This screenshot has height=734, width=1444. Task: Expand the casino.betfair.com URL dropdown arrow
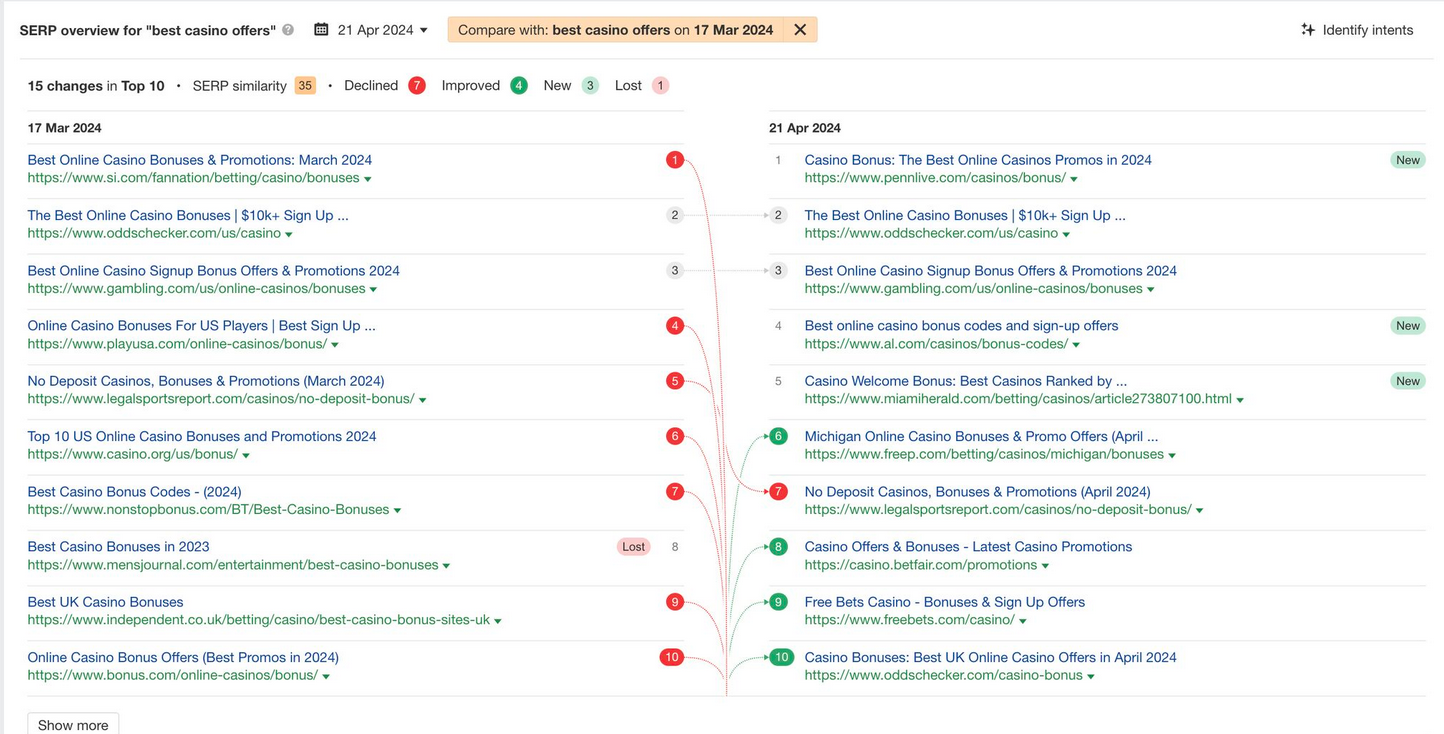click(1045, 566)
